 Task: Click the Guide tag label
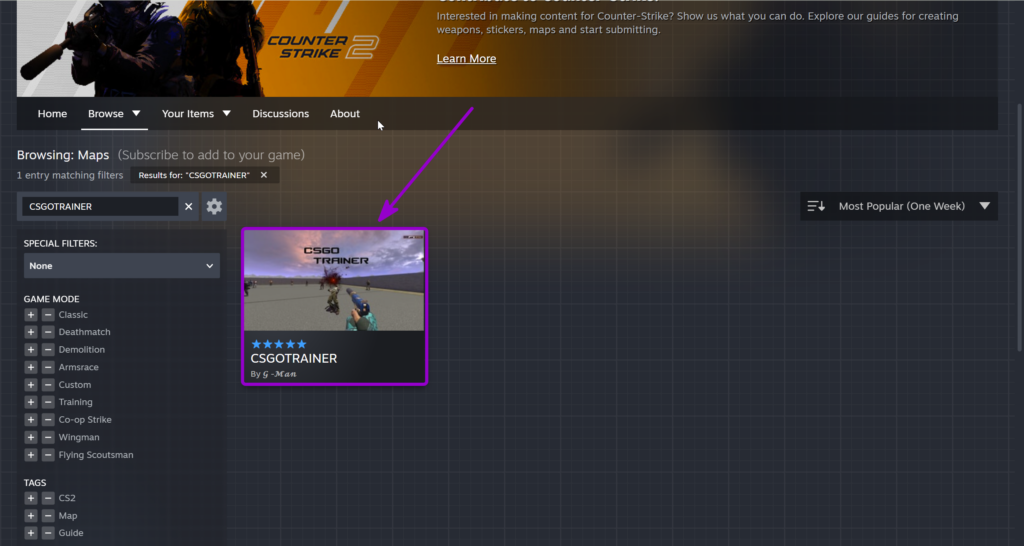tap(71, 533)
